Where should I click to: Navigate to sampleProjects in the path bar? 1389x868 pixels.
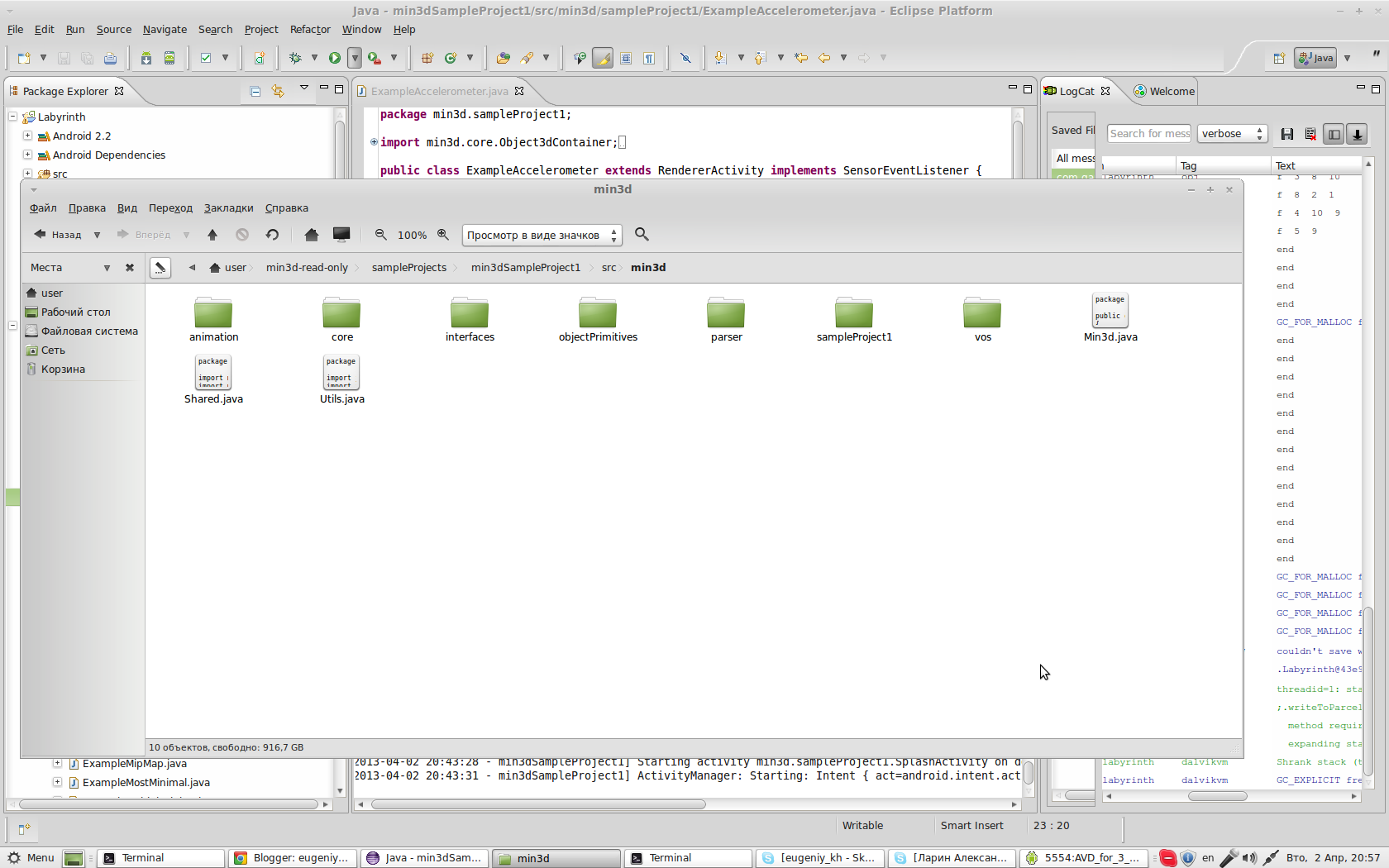pos(409,268)
